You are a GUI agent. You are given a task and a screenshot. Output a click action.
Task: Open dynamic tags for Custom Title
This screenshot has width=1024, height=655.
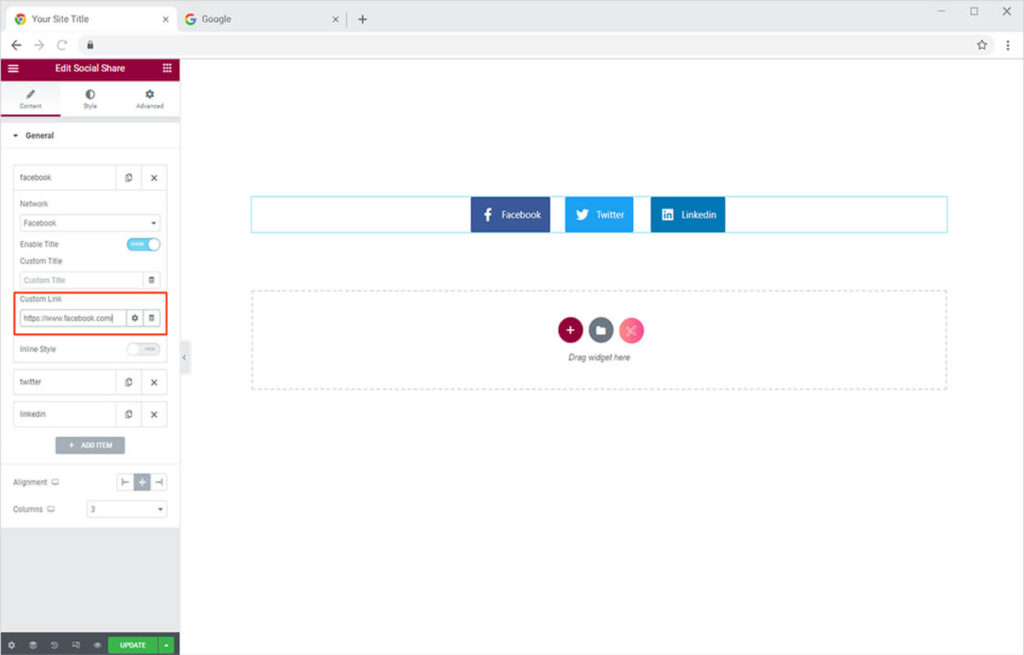[x=152, y=280]
